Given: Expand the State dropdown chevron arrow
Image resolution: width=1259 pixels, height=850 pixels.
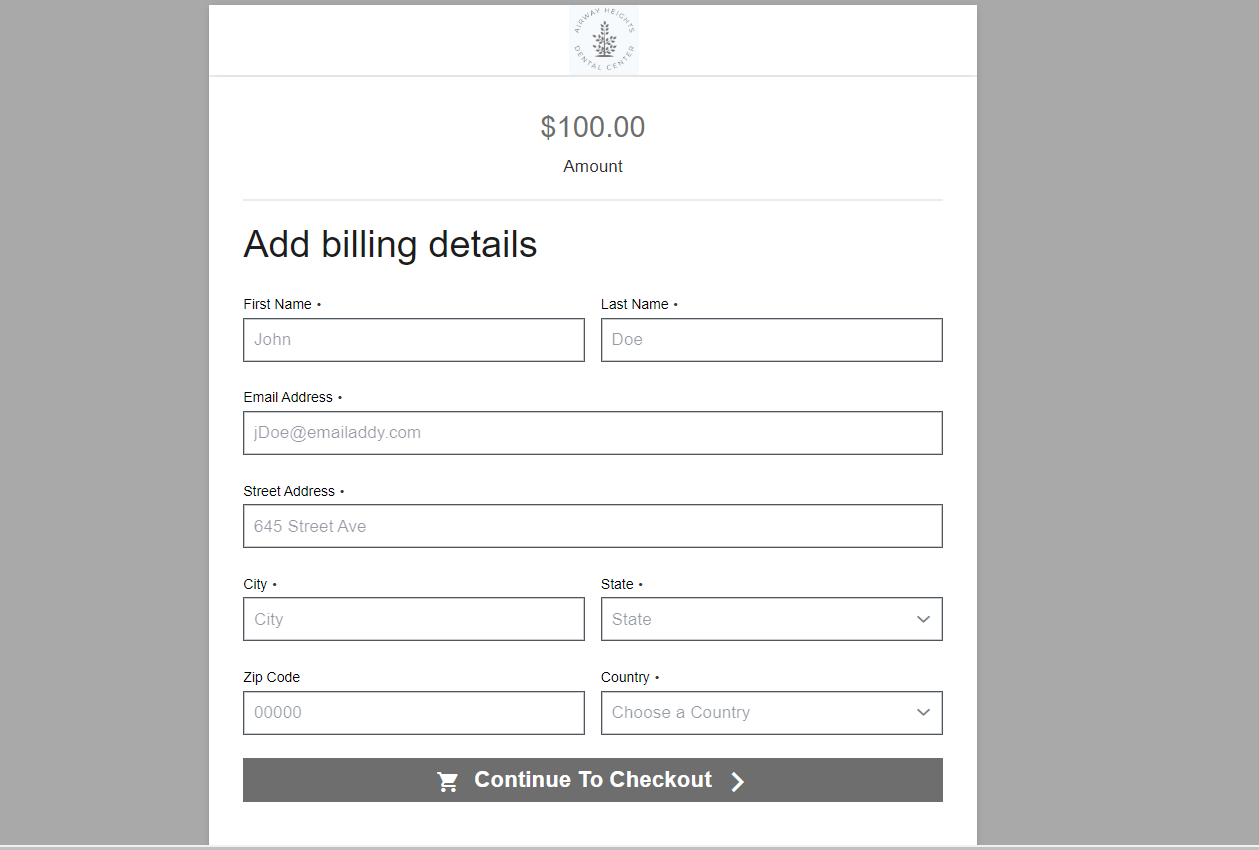Looking at the screenshot, I should pyautogui.click(x=923, y=619).
